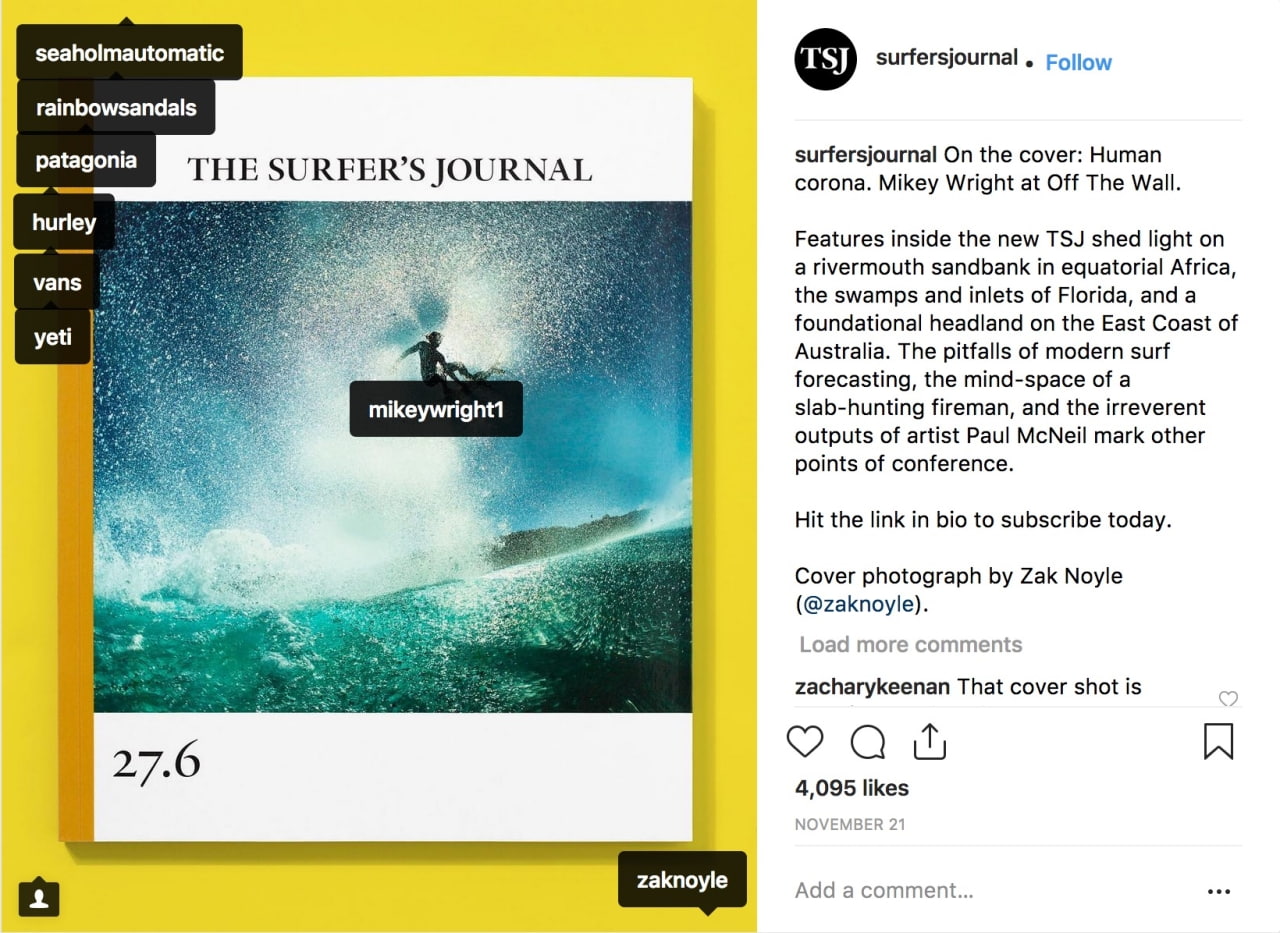Open comments via the speech bubble icon
The width and height of the screenshot is (1280, 933).
click(868, 742)
